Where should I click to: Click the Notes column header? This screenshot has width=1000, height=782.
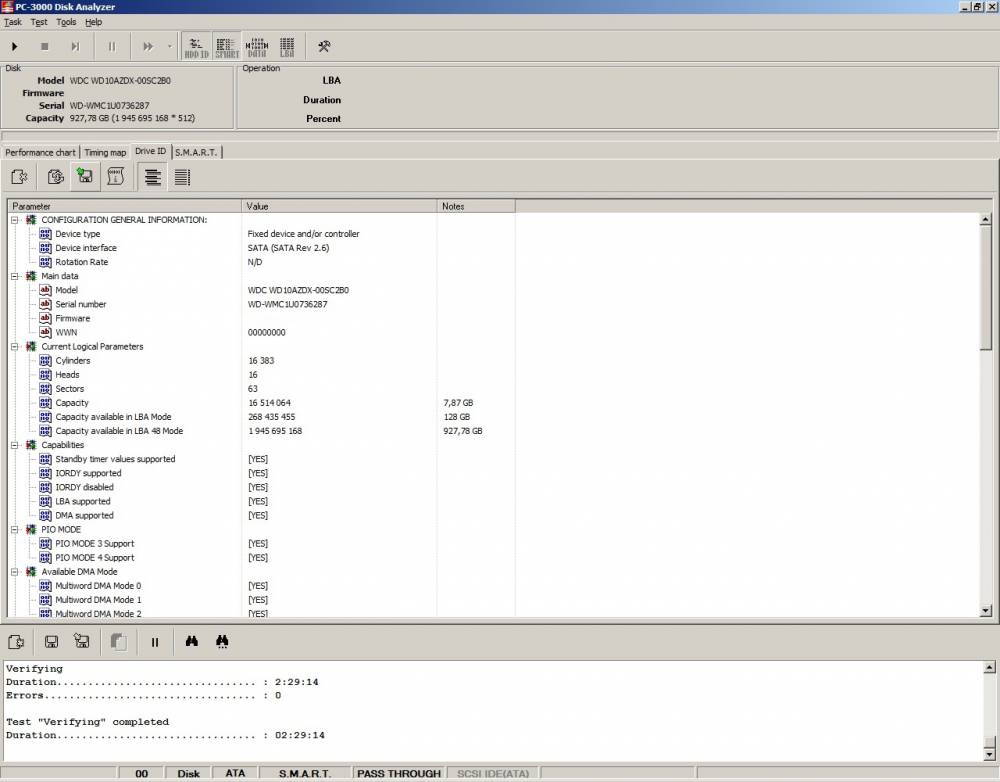point(476,206)
